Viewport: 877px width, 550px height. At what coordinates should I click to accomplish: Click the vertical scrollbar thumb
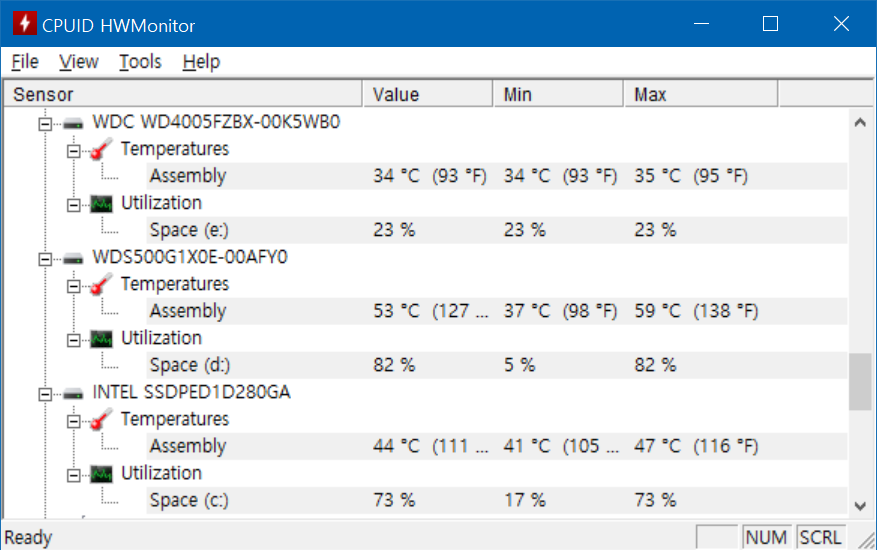(x=860, y=382)
